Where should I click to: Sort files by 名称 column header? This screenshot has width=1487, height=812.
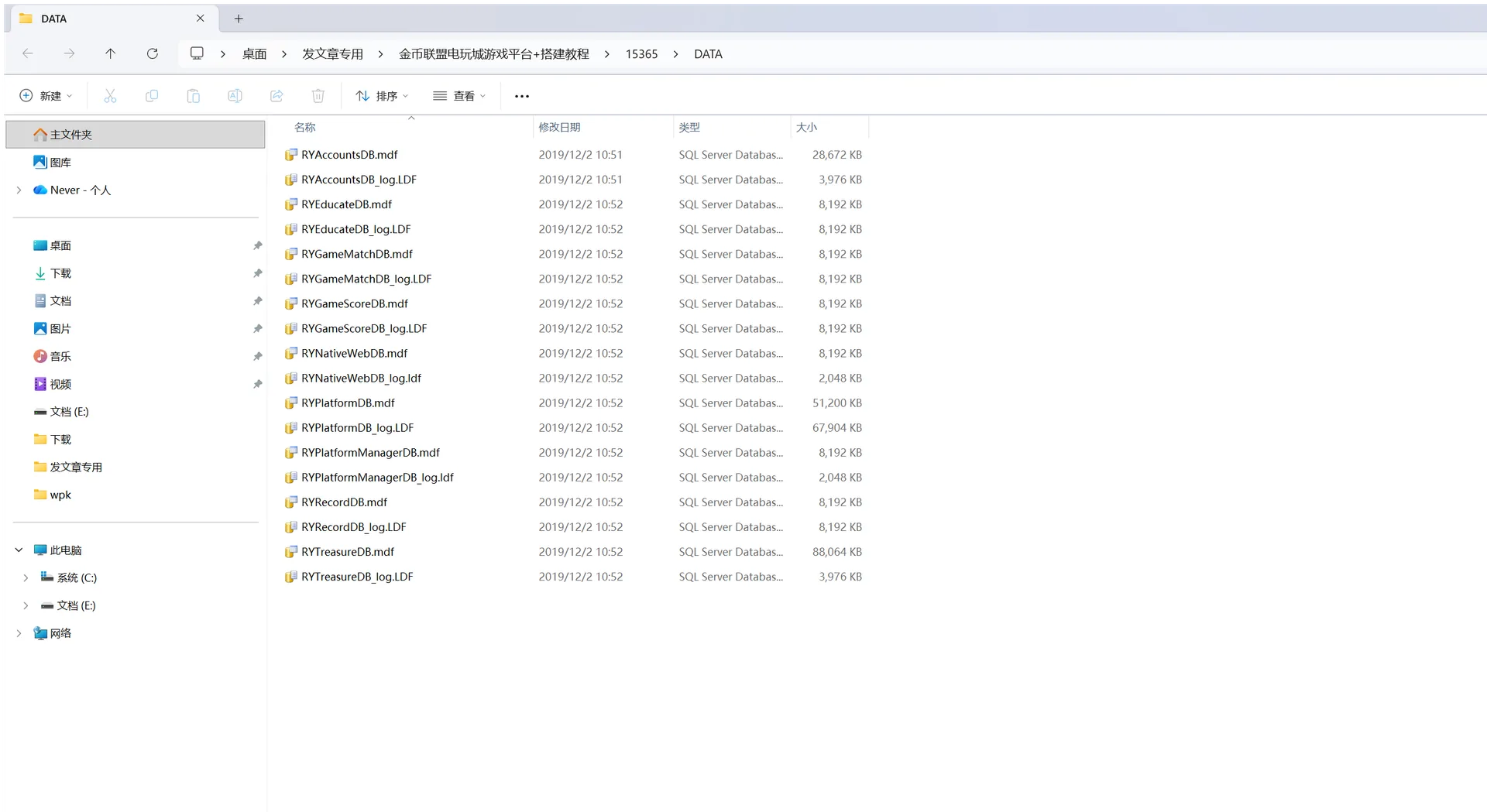tap(305, 127)
